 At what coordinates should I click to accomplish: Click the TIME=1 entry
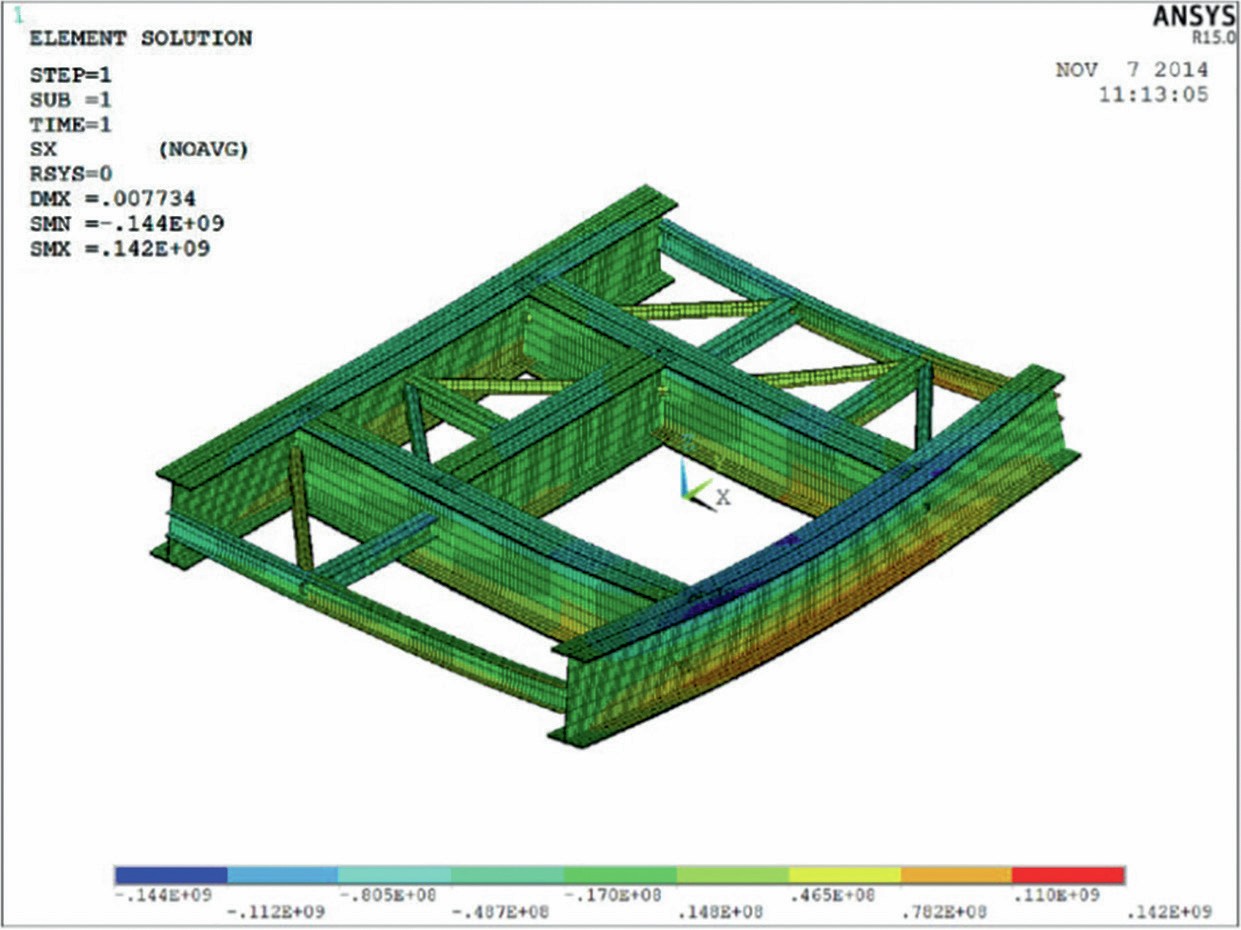[70, 125]
